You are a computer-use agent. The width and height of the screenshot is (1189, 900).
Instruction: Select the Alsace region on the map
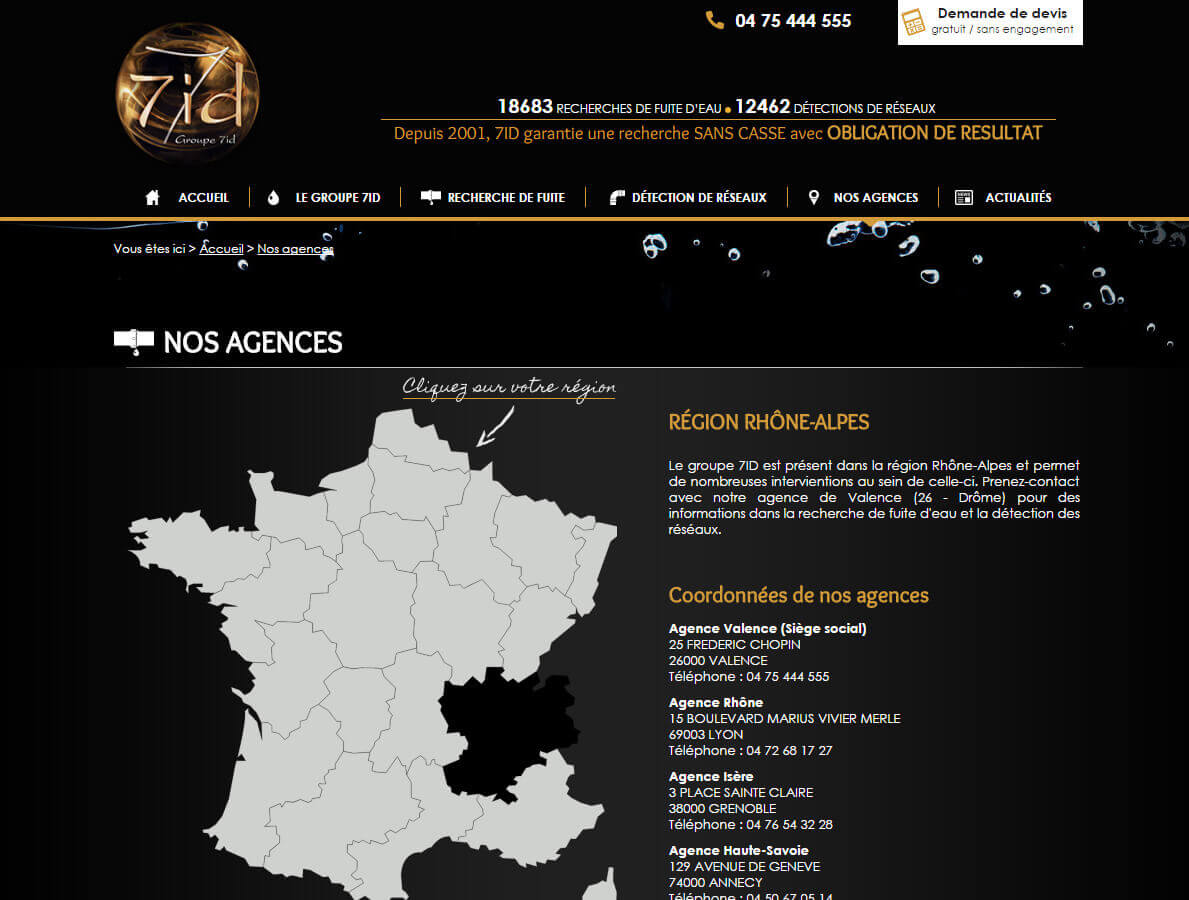click(595, 565)
